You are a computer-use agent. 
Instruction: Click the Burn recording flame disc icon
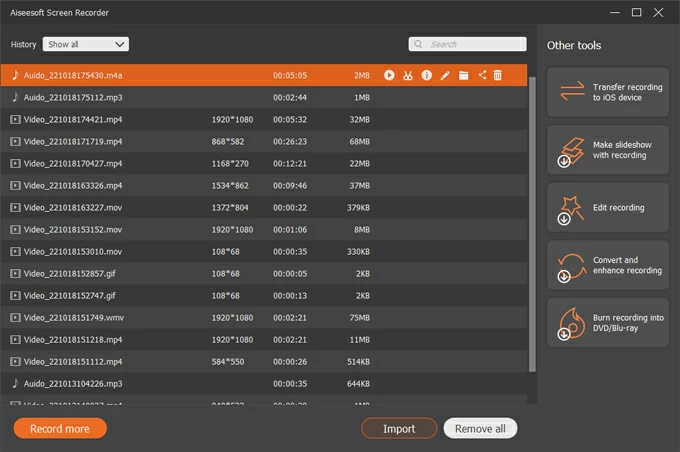(572, 323)
